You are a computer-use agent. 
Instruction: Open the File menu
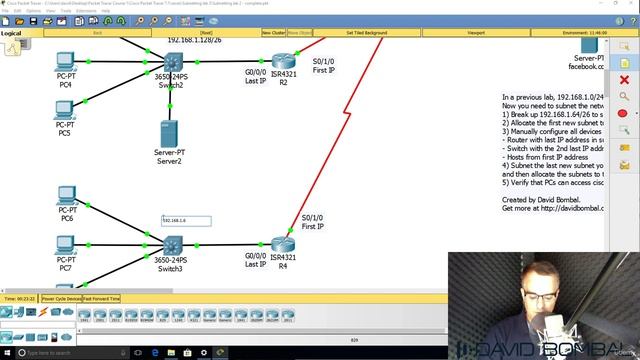tap(5, 11)
